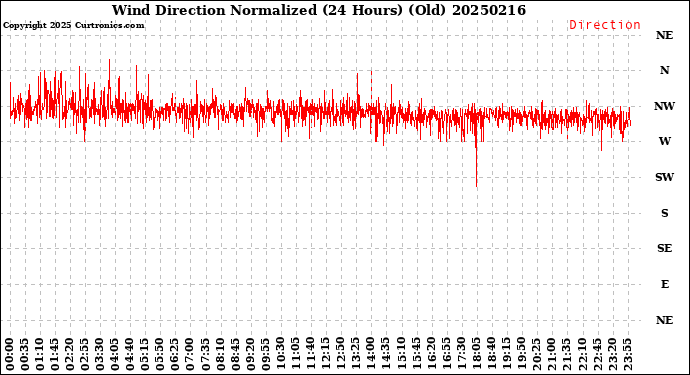Click the red 'Direction' legend label
This screenshot has height=375, width=690.
tap(605, 25)
